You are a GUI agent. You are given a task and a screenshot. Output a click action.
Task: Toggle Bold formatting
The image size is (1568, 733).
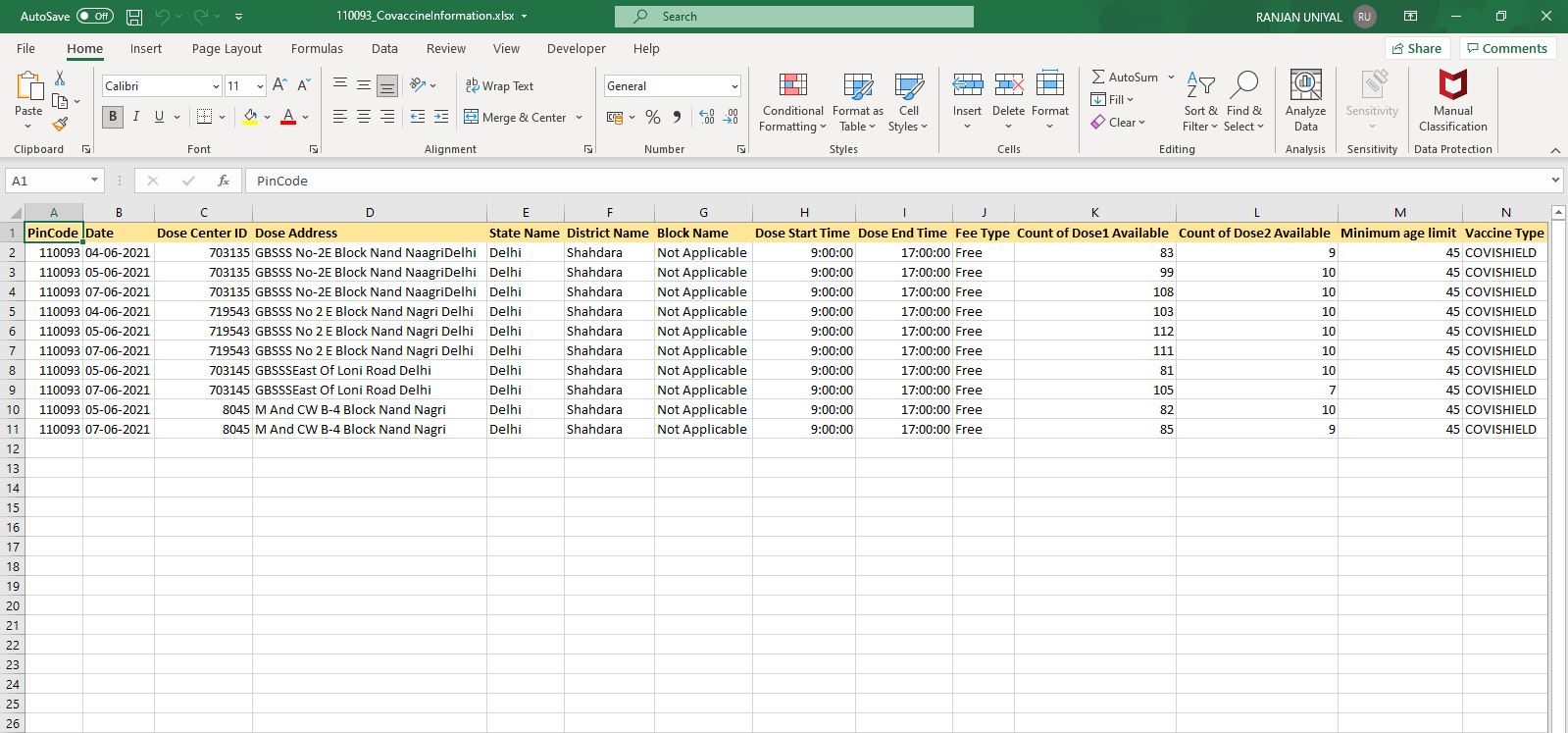[113, 117]
